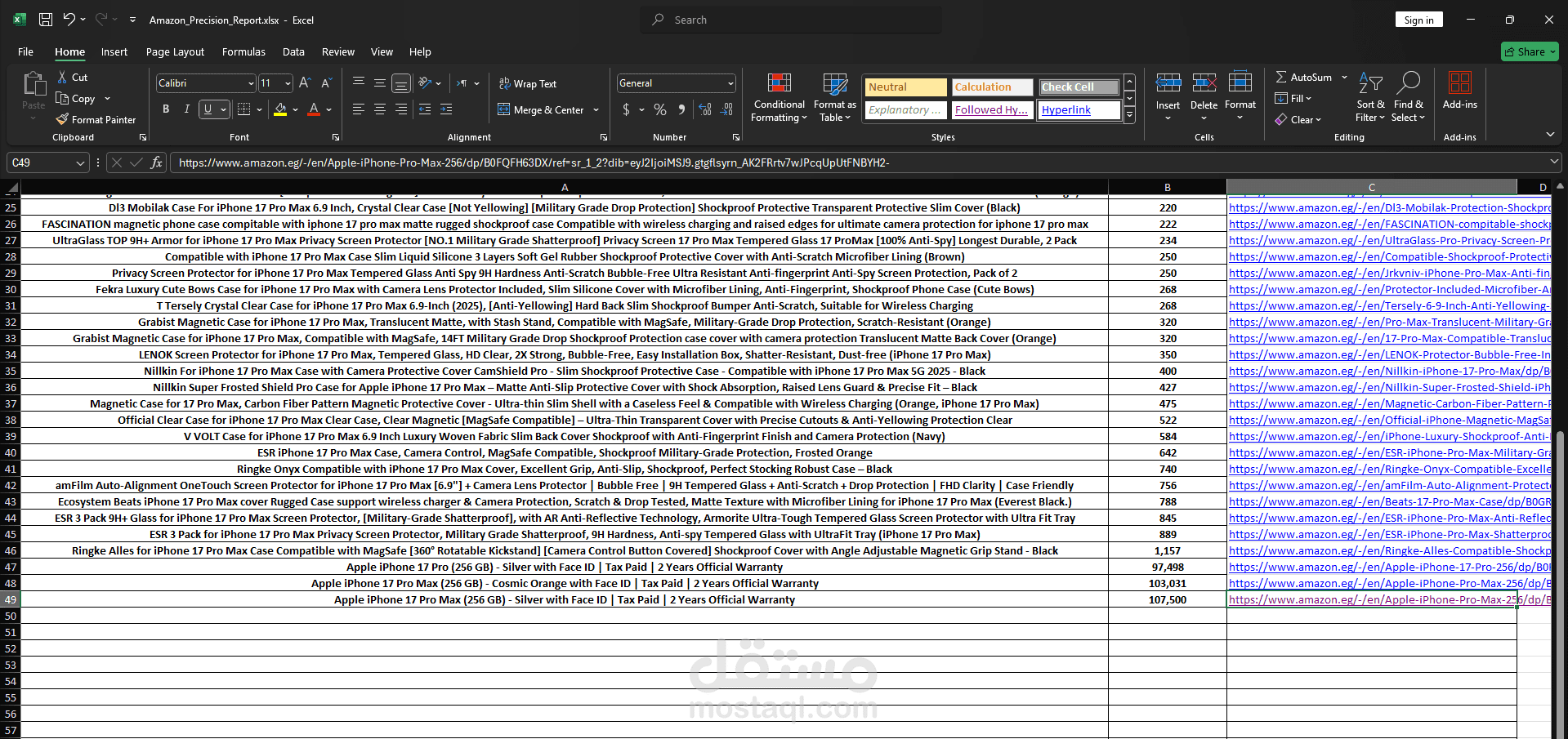Increase the cell indent
This screenshot has width=1568, height=739.
click(x=446, y=109)
